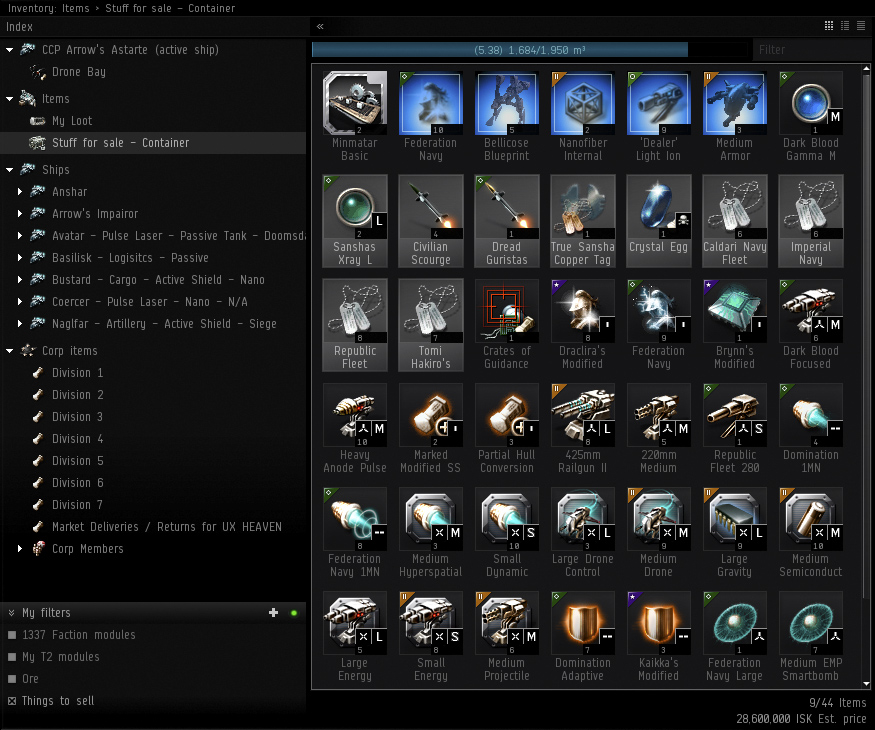This screenshot has width=875, height=730.
Task: Expand the Naglfar ship entry
Action: pos(20,324)
